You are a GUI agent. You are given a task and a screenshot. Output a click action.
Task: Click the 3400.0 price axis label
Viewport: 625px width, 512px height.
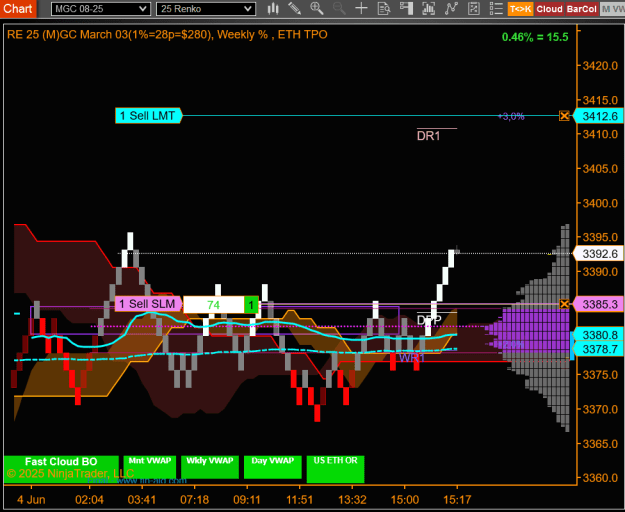[x=600, y=203]
